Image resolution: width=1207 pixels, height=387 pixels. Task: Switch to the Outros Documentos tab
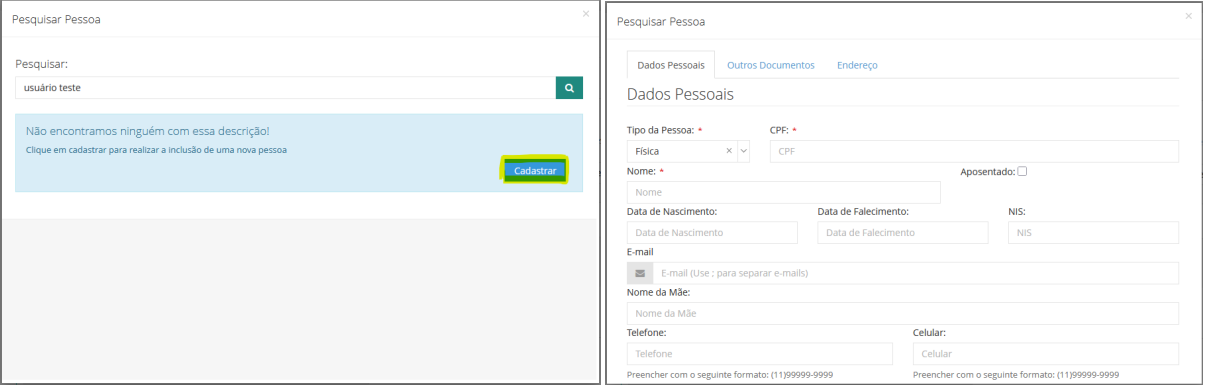tap(771, 65)
